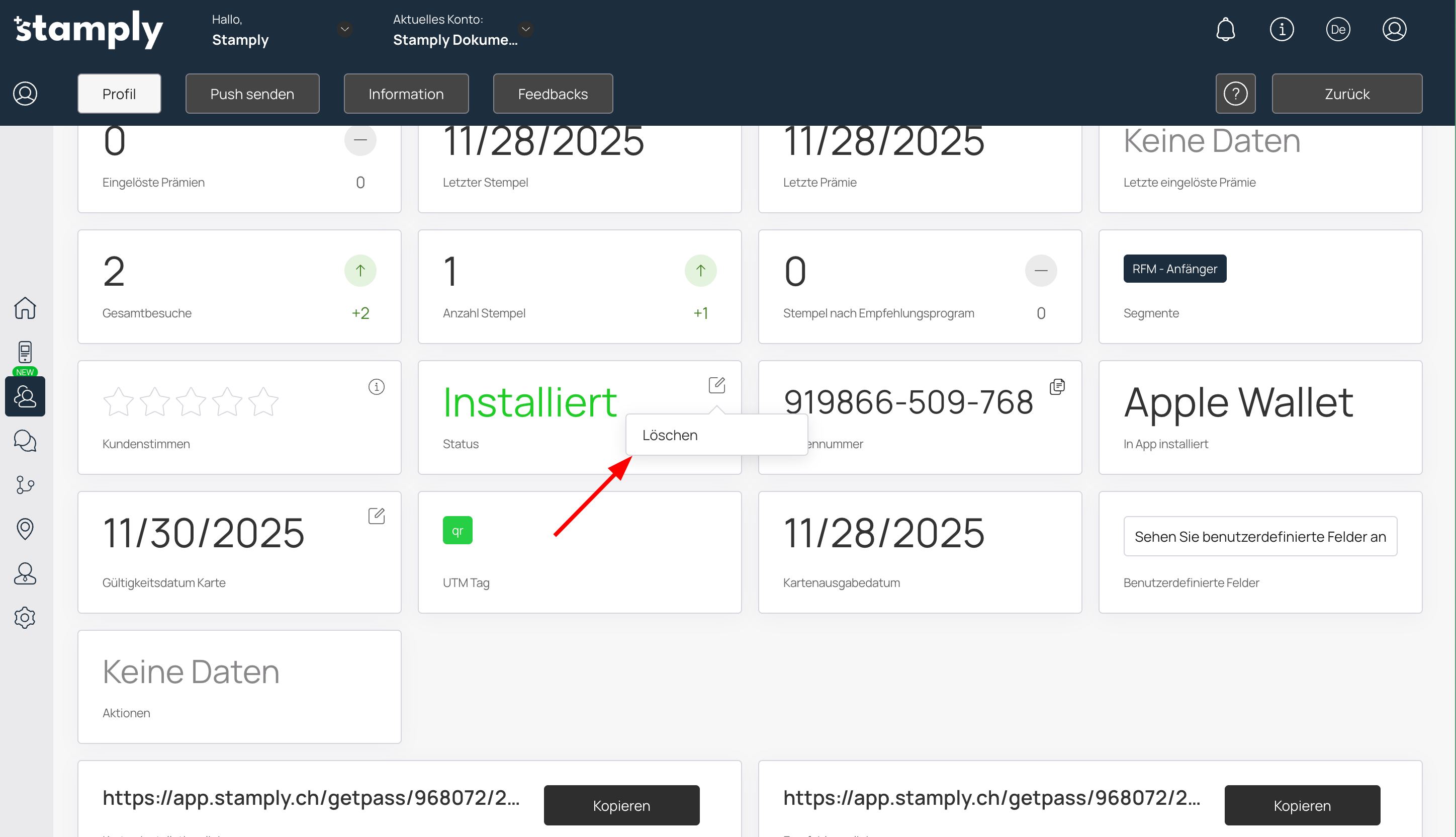Click the Zurück button
The height and width of the screenshot is (837, 1456).
(x=1346, y=94)
